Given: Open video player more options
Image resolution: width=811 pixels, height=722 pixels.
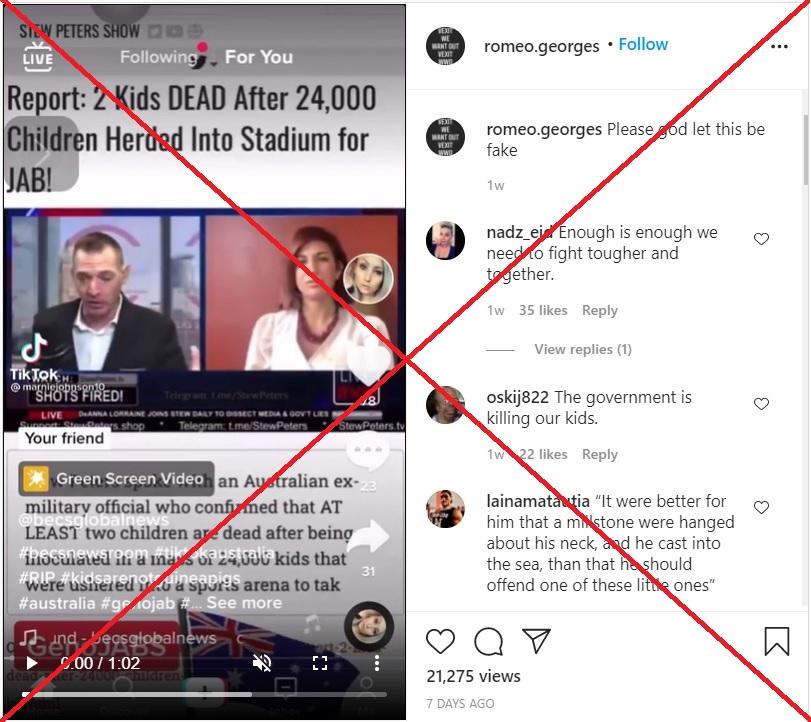Looking at the screenshot, I should point(377,663).
